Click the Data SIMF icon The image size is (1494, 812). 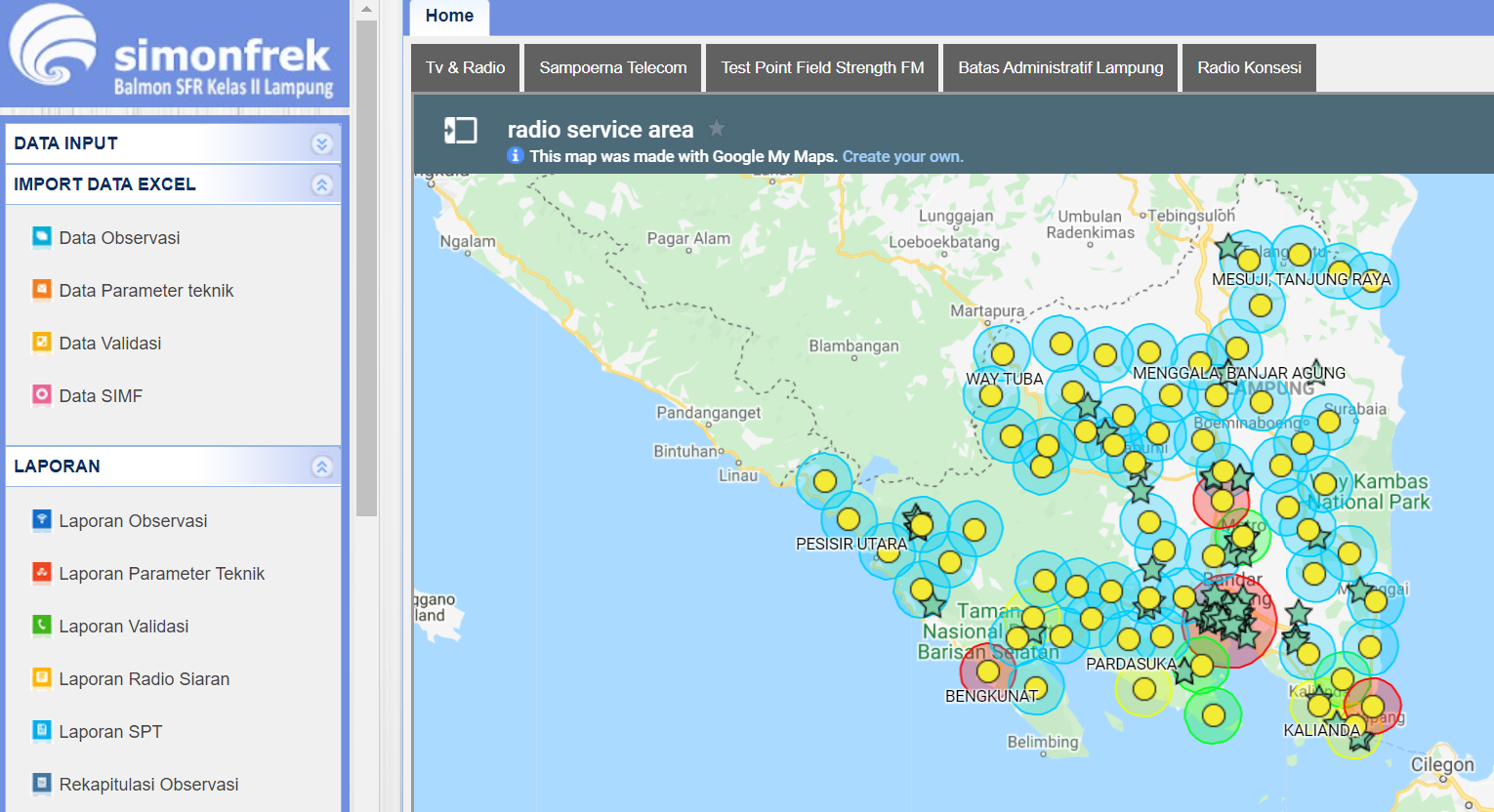(40, 395)
